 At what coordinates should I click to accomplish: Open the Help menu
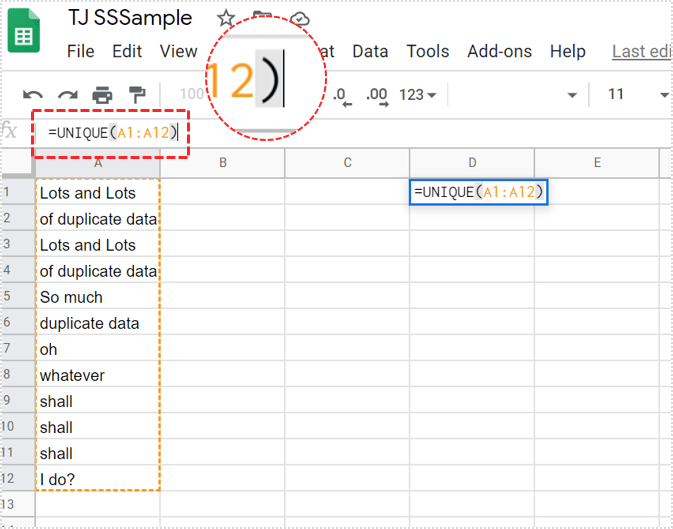[x=568, y=51]
